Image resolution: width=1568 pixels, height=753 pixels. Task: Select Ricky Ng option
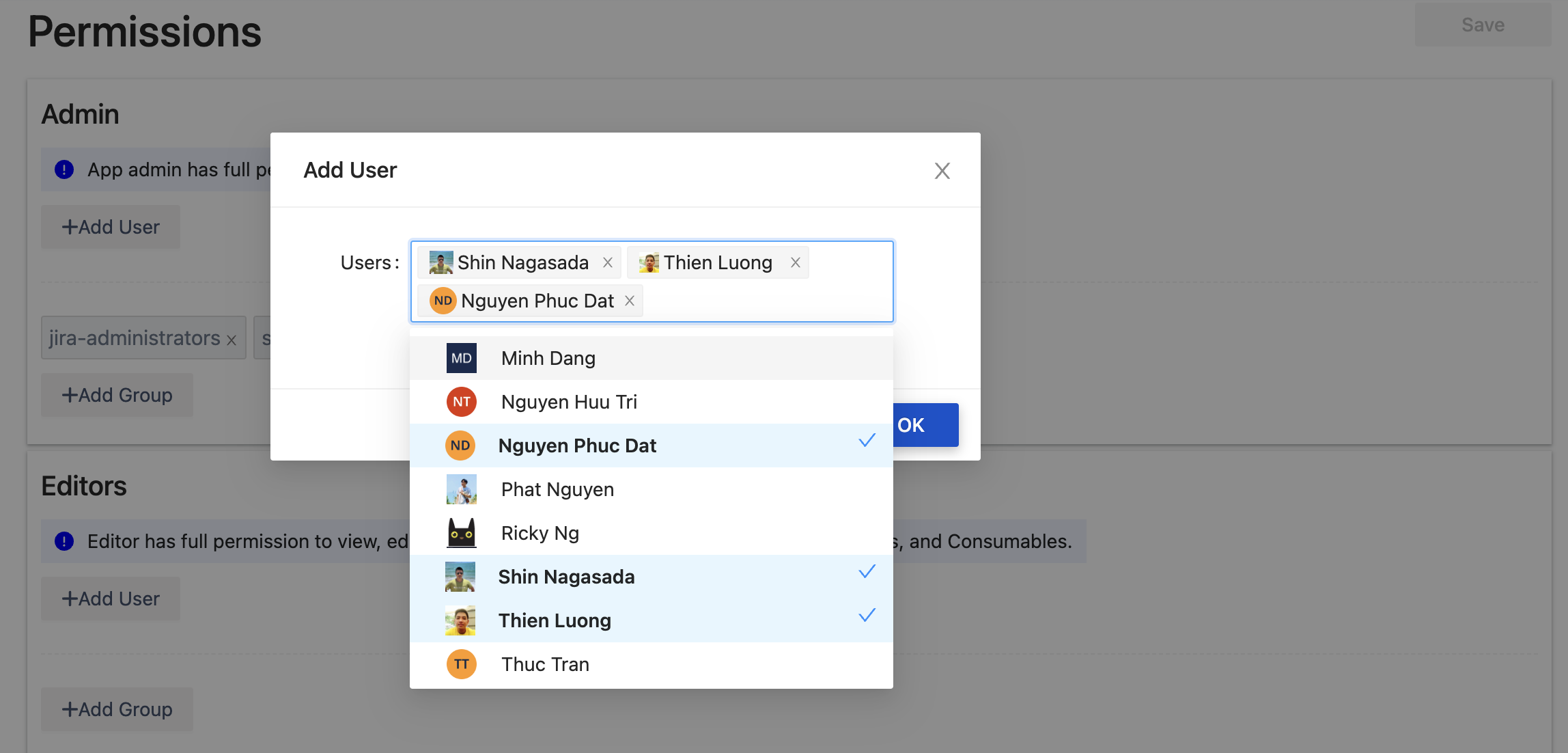coord(540,533)
